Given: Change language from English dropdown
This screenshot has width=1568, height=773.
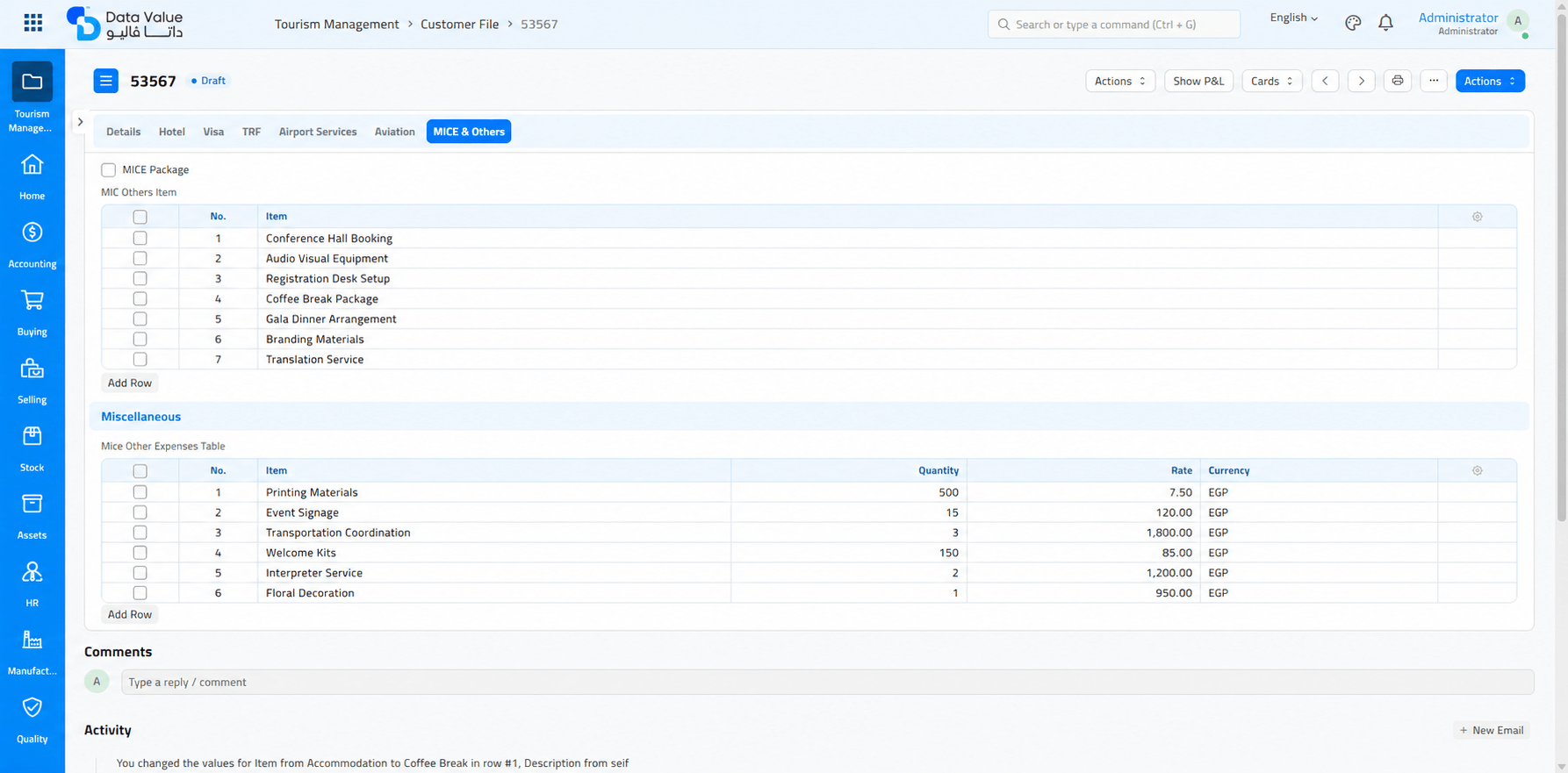Looking at the screenshot, I should (1293, 18).
